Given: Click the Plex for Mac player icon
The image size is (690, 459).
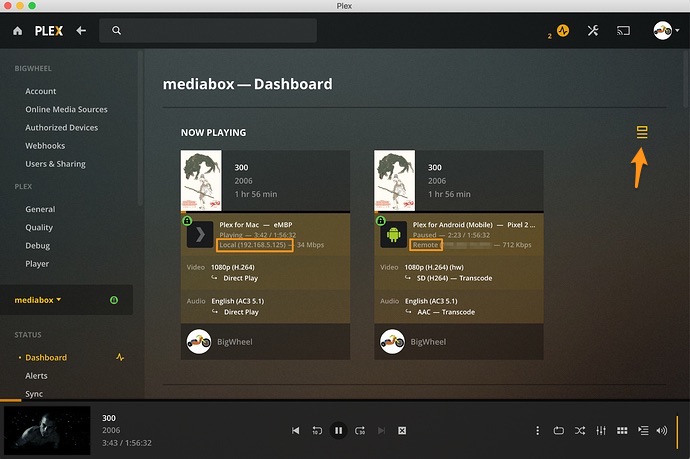Looking at the screenshot, I should click(200, 235).
